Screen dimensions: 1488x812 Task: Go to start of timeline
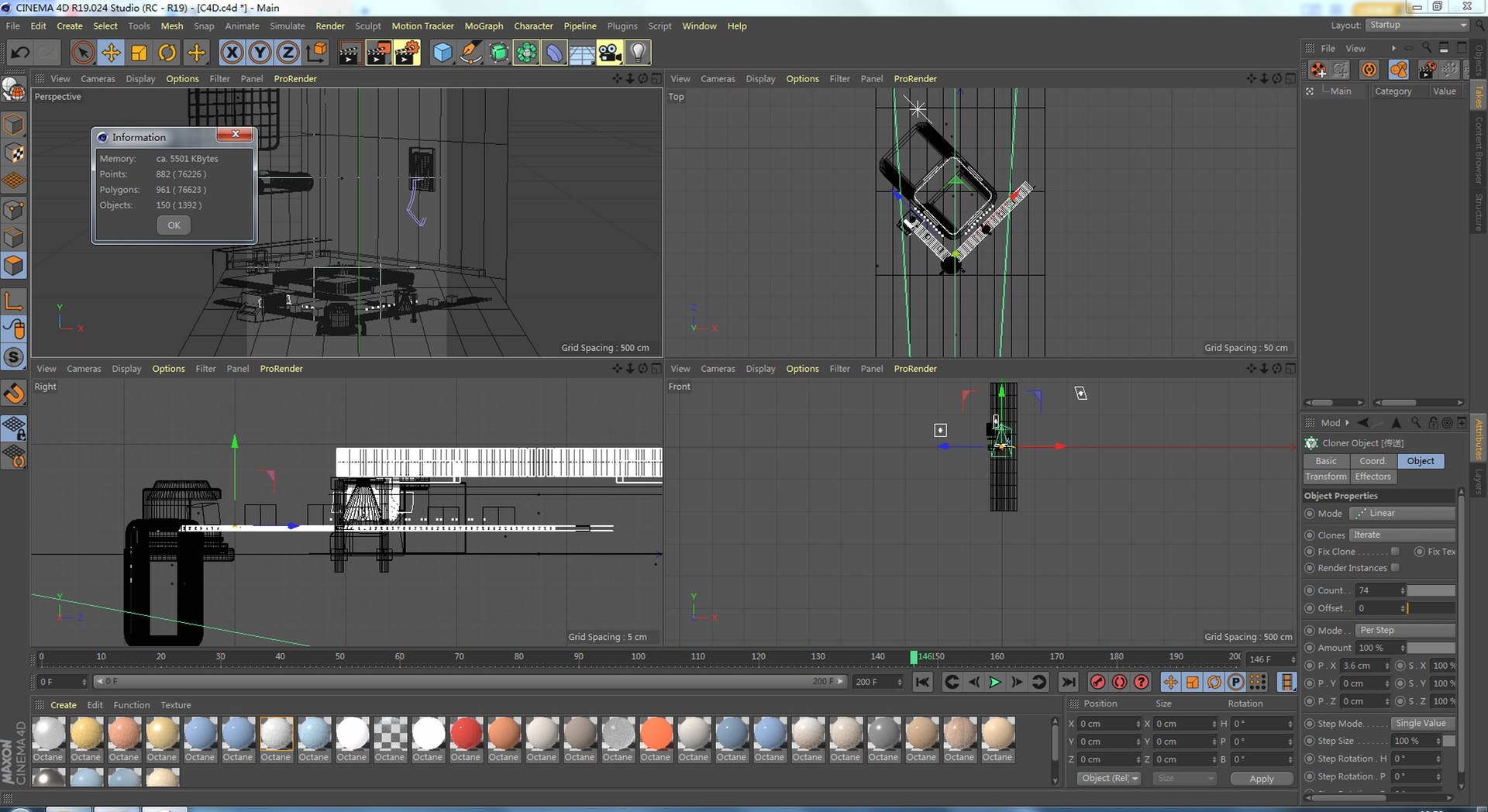click(x=922, y=682)
